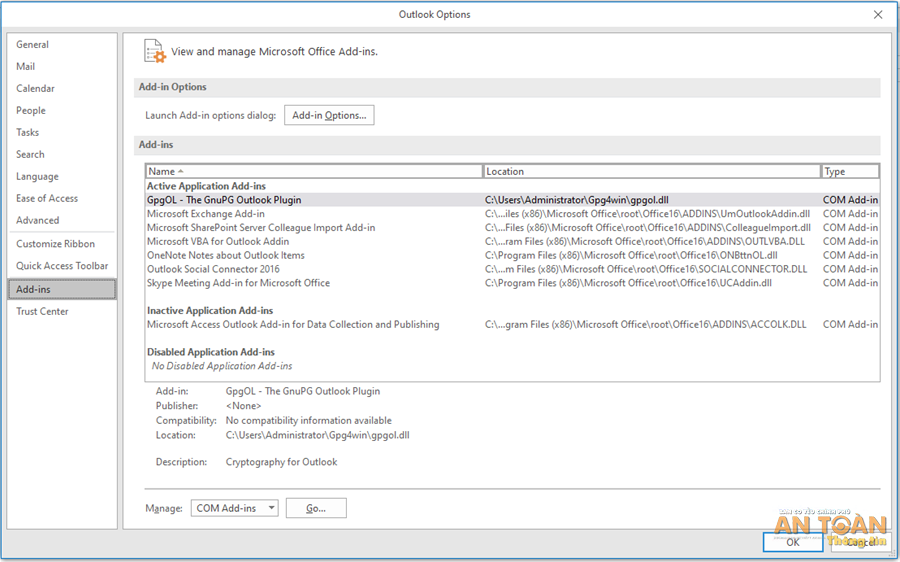
Task: Close the Outlook Options dialog
Action: click(878, 14)
